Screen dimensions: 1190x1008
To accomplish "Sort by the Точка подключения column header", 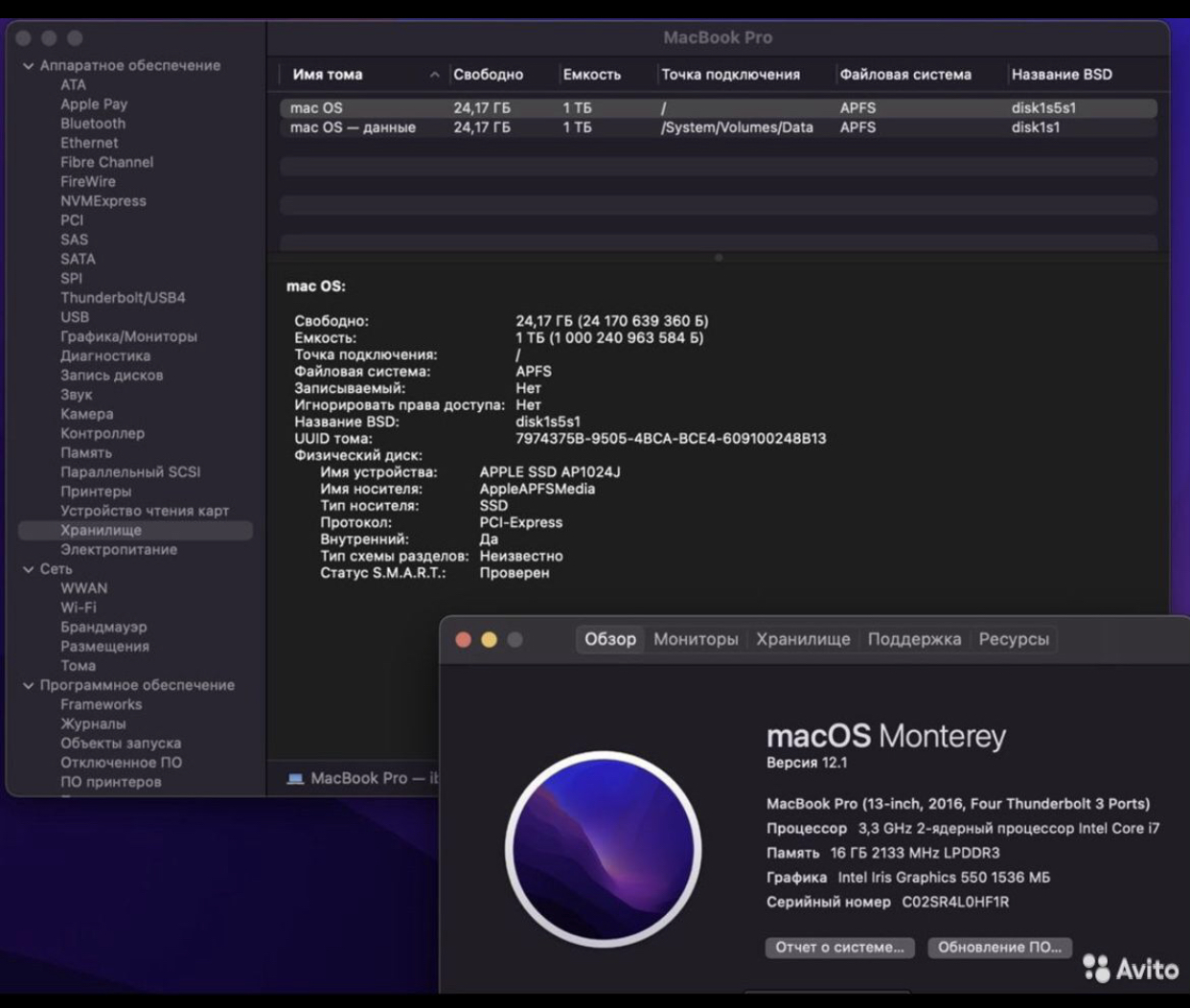I will coord(730,75).
